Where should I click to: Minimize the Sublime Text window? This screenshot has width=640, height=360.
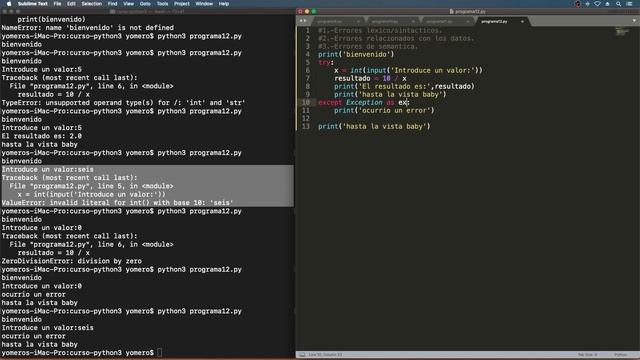307,11
